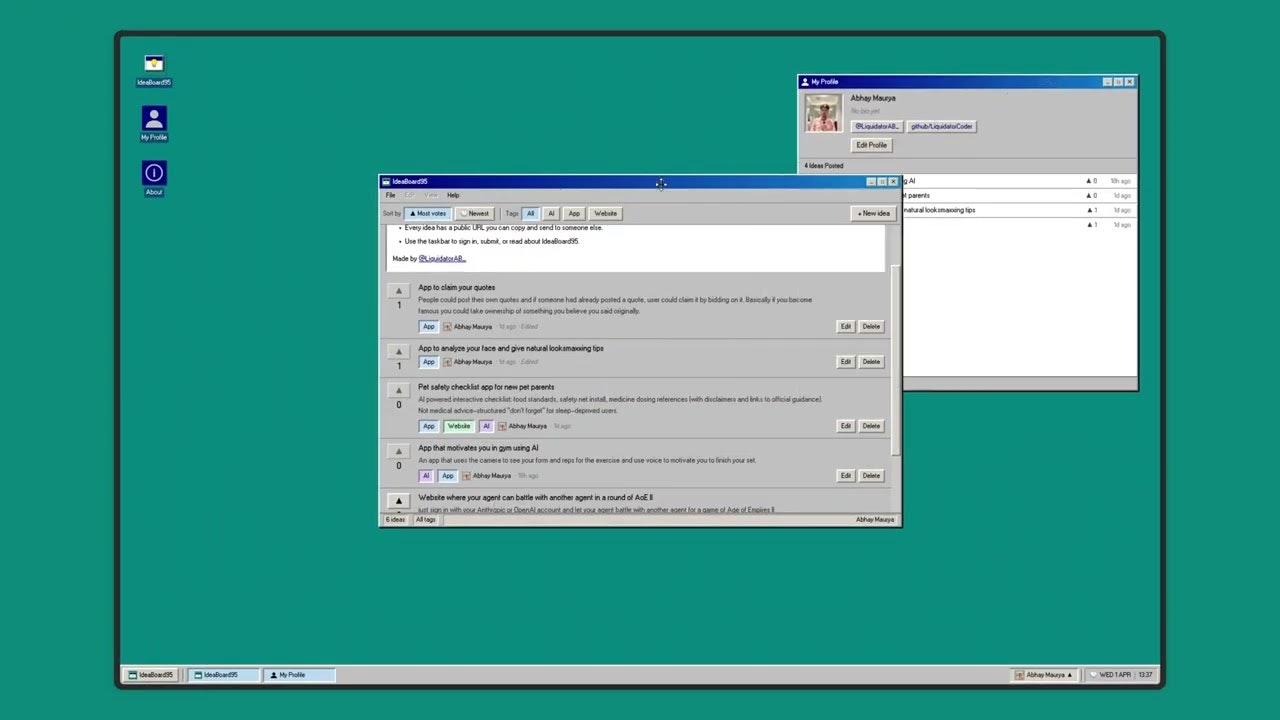Switch to My Profile via taskbar button
Image resolution: width=1280 pixels, height=720 pixels.
tap(292, 674)
